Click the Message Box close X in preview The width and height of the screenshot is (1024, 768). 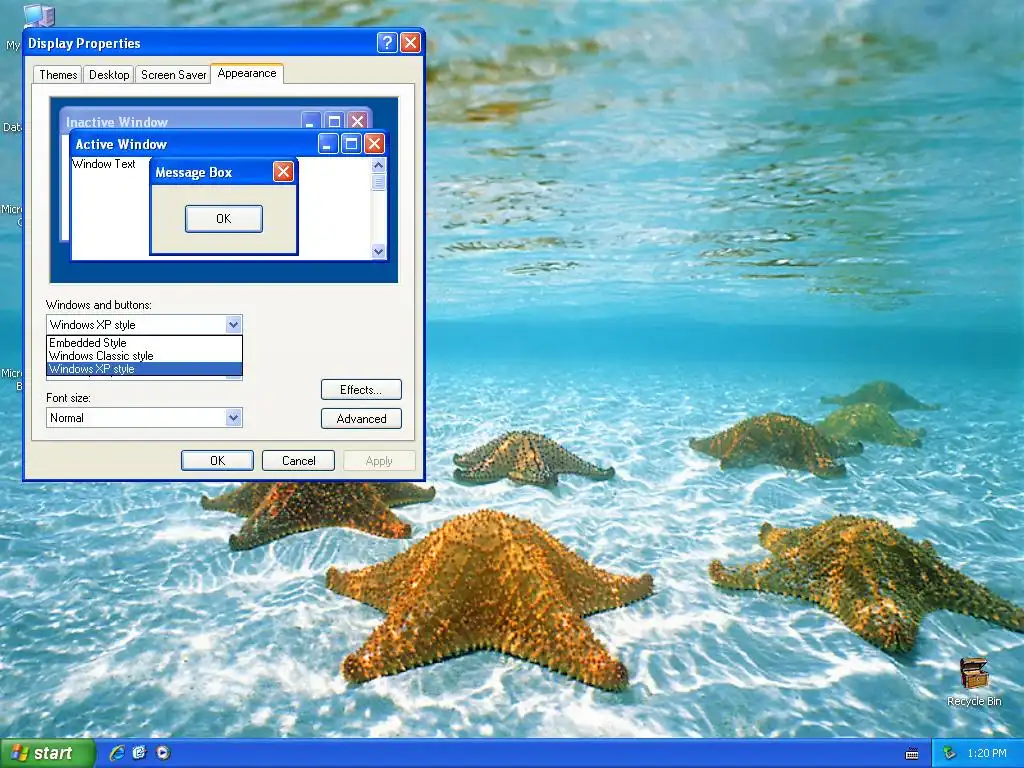click(x=283, y=172)
